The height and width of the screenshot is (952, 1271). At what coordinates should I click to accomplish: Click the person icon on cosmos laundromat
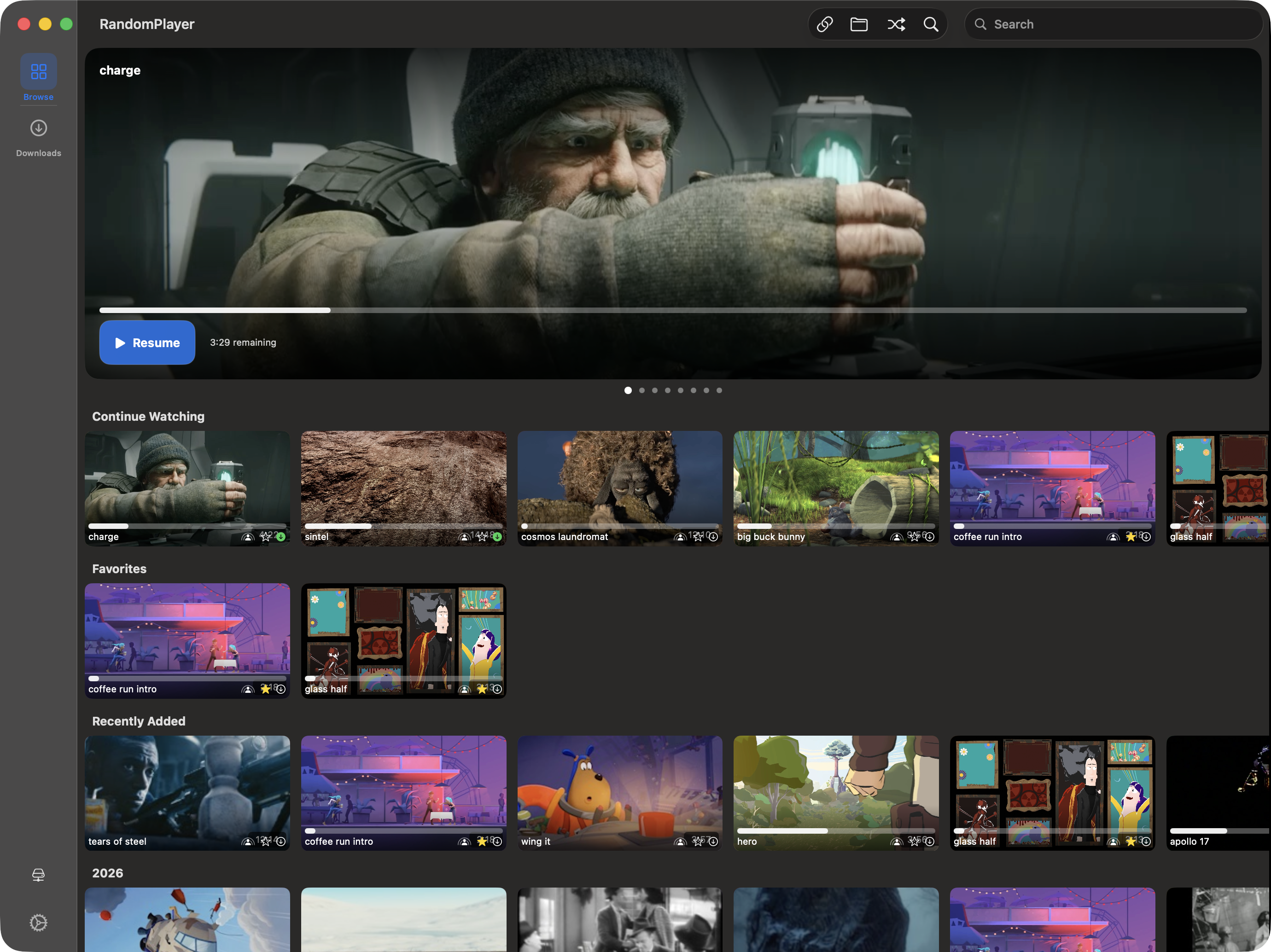coord(680,537)
